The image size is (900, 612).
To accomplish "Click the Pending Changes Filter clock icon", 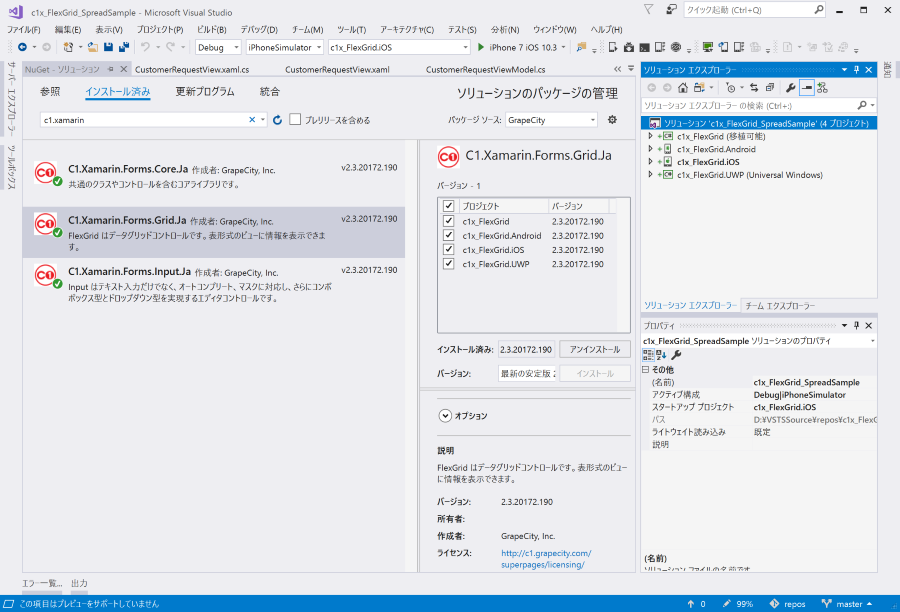I will (x=730, y=88).
